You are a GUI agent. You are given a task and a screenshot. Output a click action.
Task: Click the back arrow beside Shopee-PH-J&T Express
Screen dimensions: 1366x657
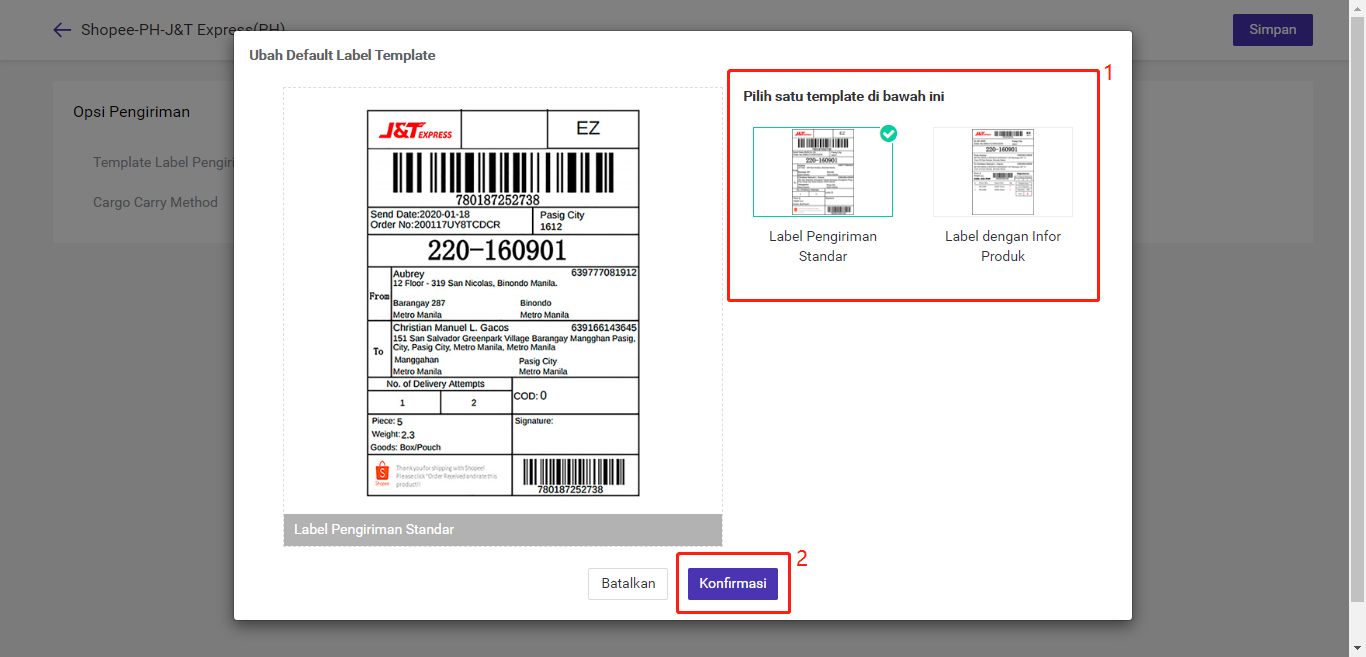point(62,30)
